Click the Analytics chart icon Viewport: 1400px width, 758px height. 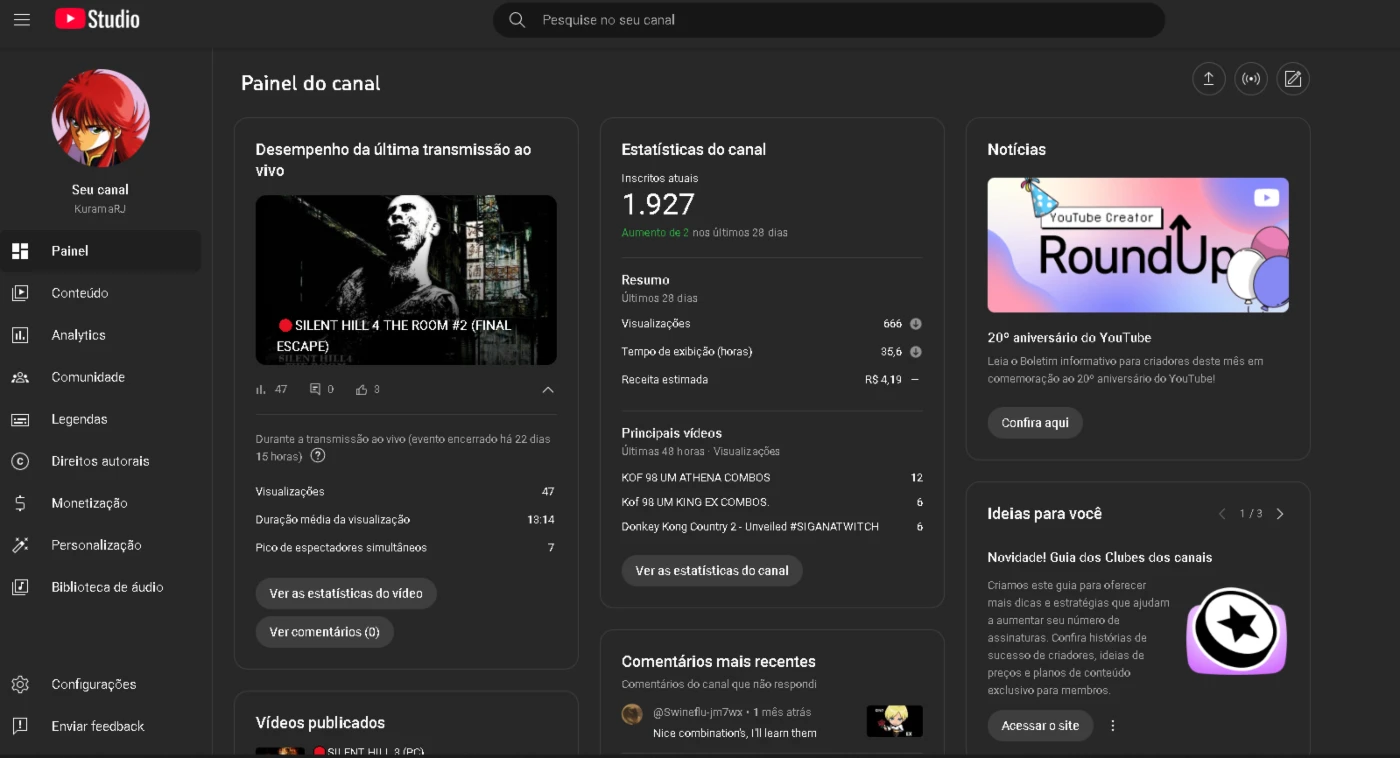pos(20,335)
